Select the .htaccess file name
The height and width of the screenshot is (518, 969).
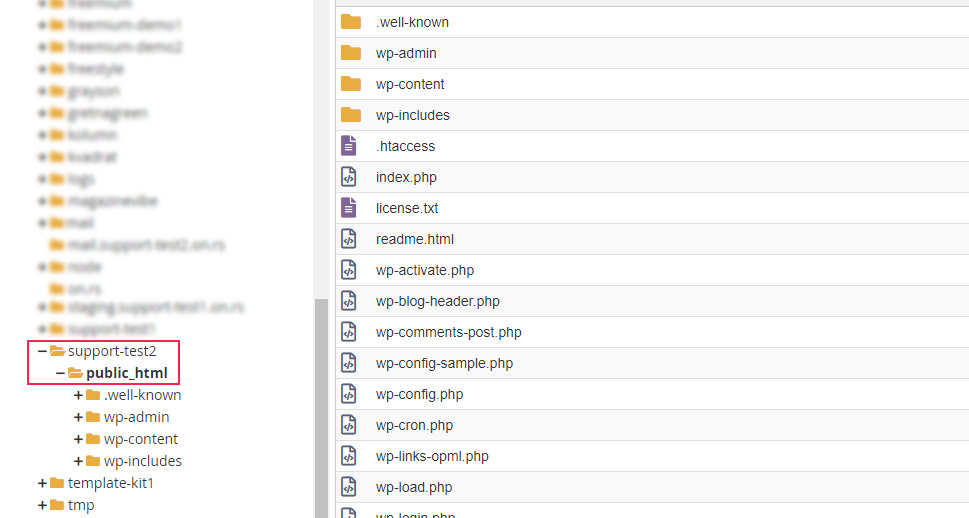coord(405,146)
